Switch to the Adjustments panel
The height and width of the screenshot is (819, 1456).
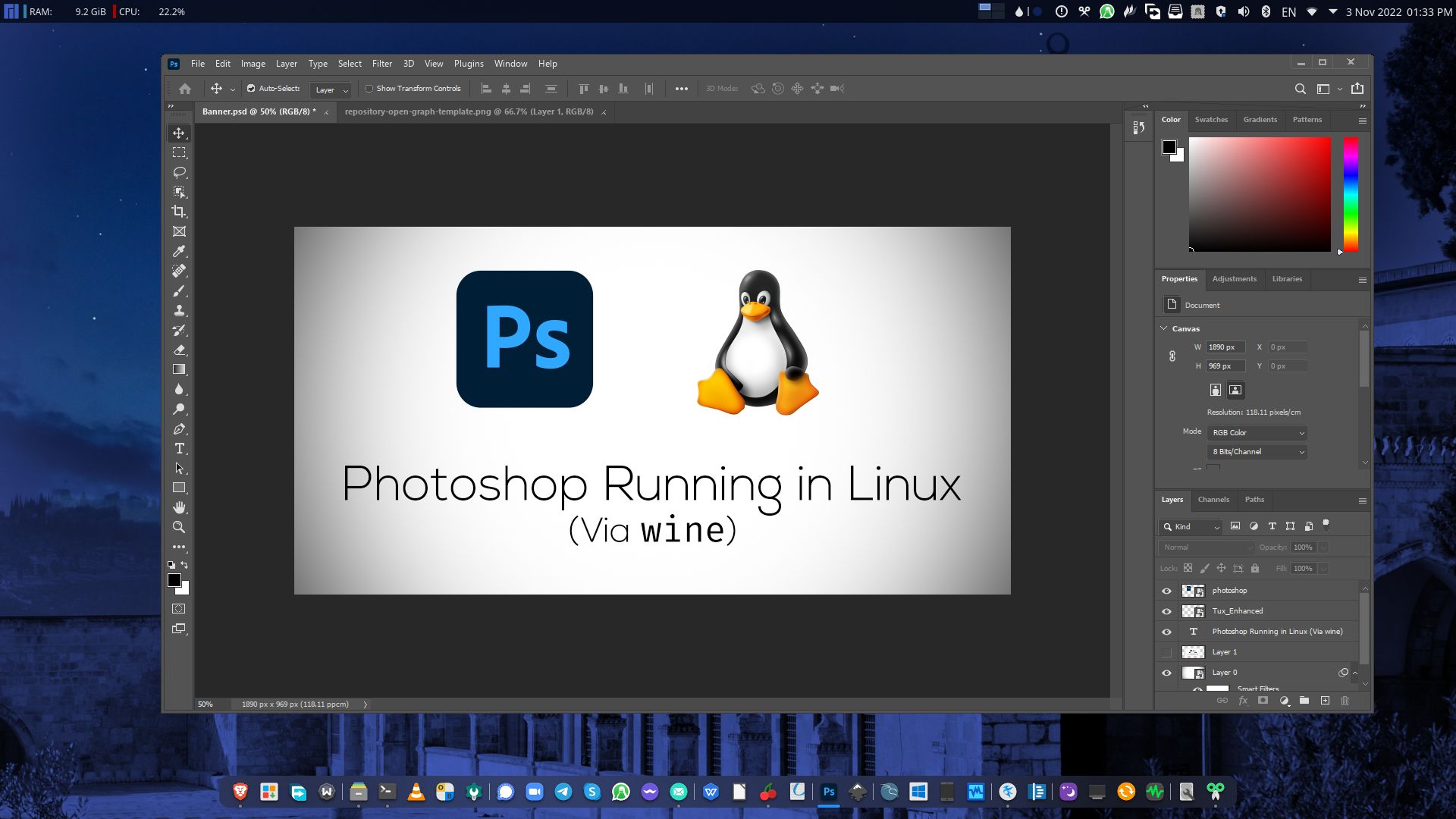pos(1235,279)
